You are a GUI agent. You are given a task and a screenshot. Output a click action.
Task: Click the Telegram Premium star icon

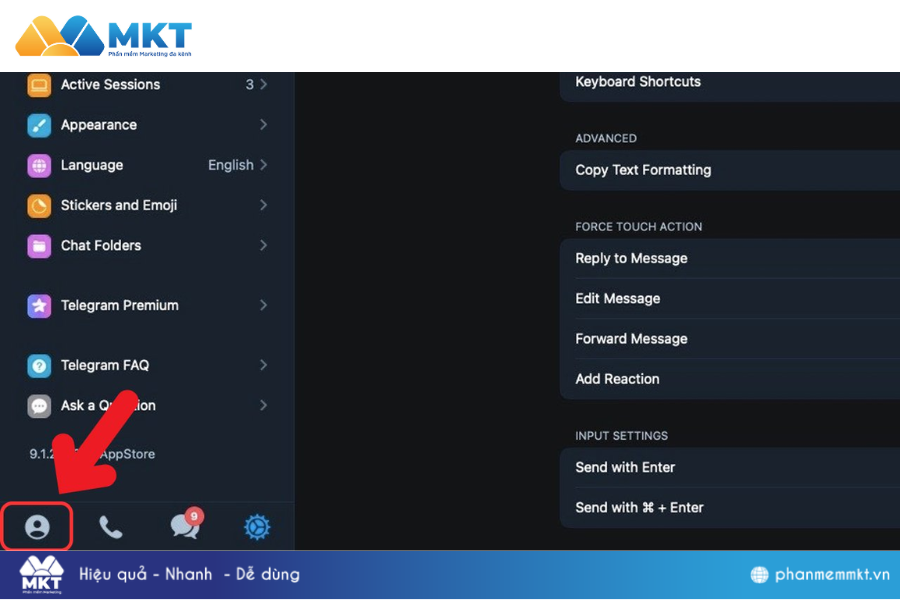(x=39, y=305)
